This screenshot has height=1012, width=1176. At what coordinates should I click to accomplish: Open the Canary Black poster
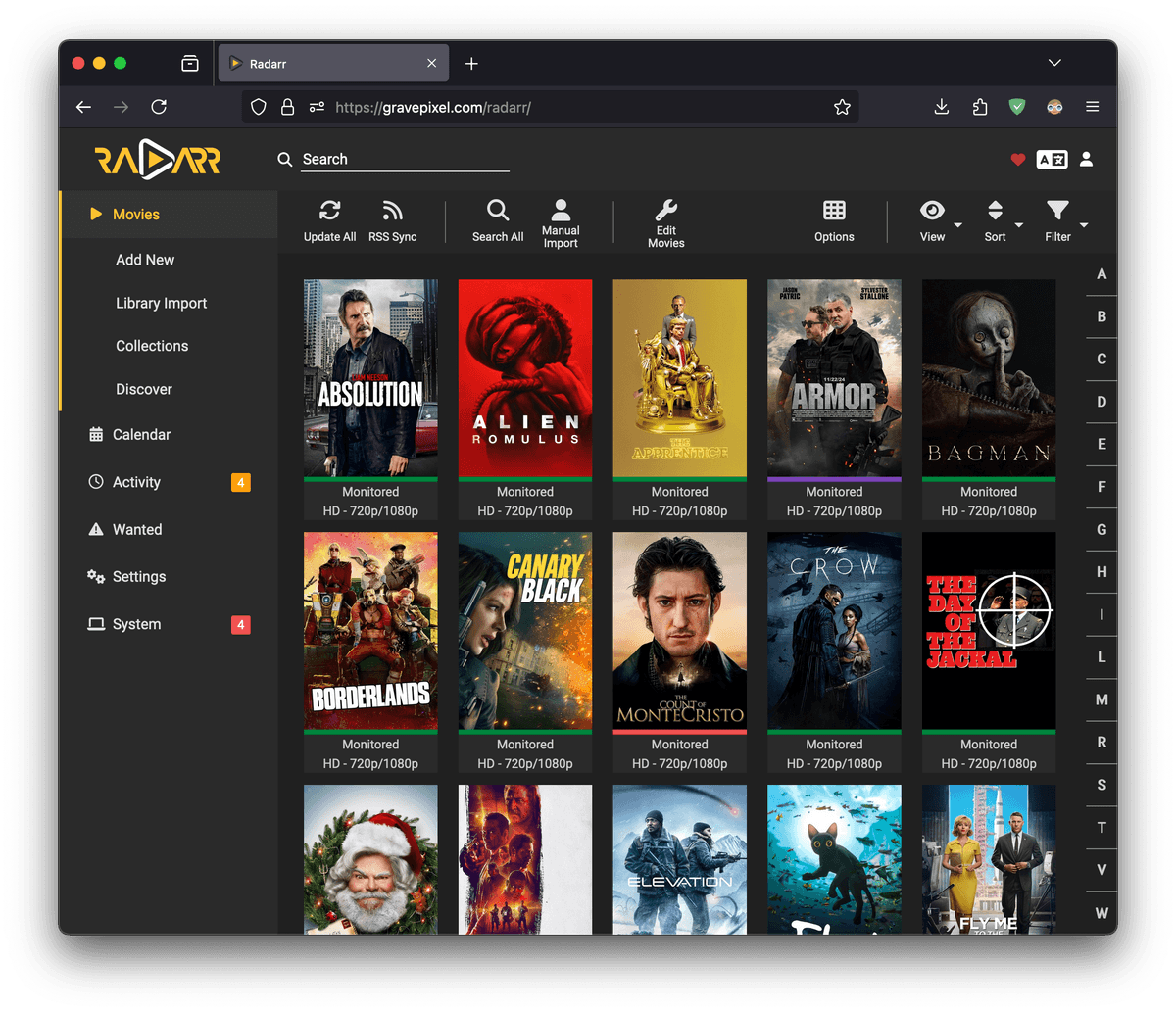pos(525,631)
